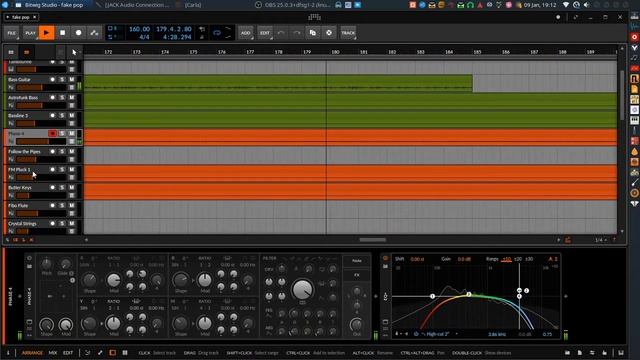Select the 'fake pop' project tab

[20, 17]
